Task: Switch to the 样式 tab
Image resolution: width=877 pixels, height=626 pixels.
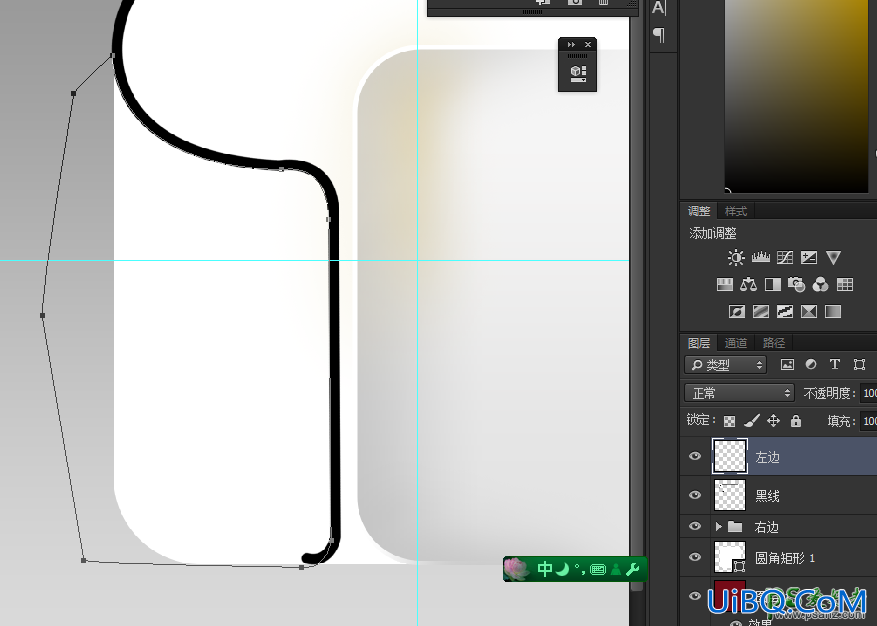Action: 735,211
